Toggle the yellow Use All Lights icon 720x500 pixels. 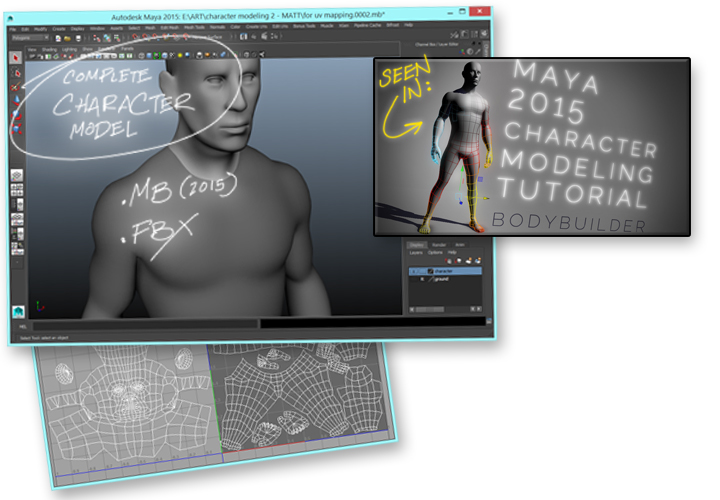[x=180, y=56]
